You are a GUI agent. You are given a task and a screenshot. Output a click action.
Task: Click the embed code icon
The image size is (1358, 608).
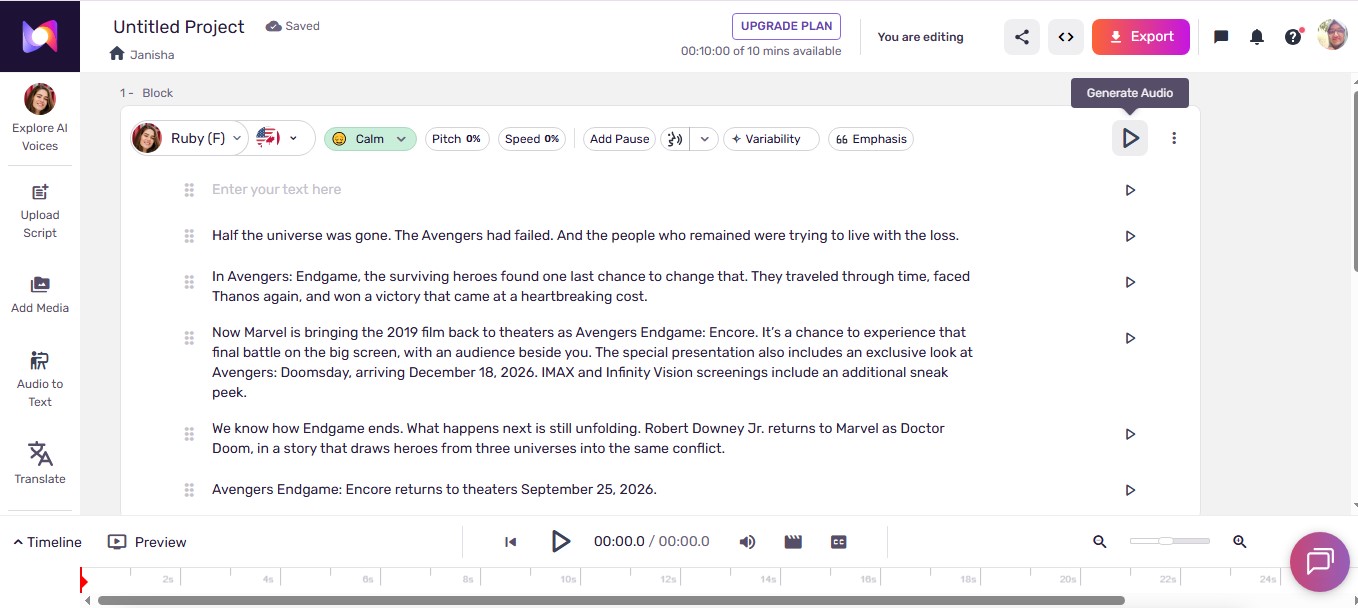tap(1066, 37)
